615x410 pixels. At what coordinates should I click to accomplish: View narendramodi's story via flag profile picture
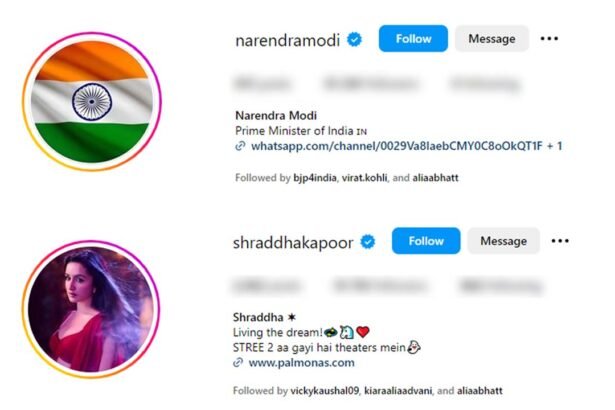92,102
